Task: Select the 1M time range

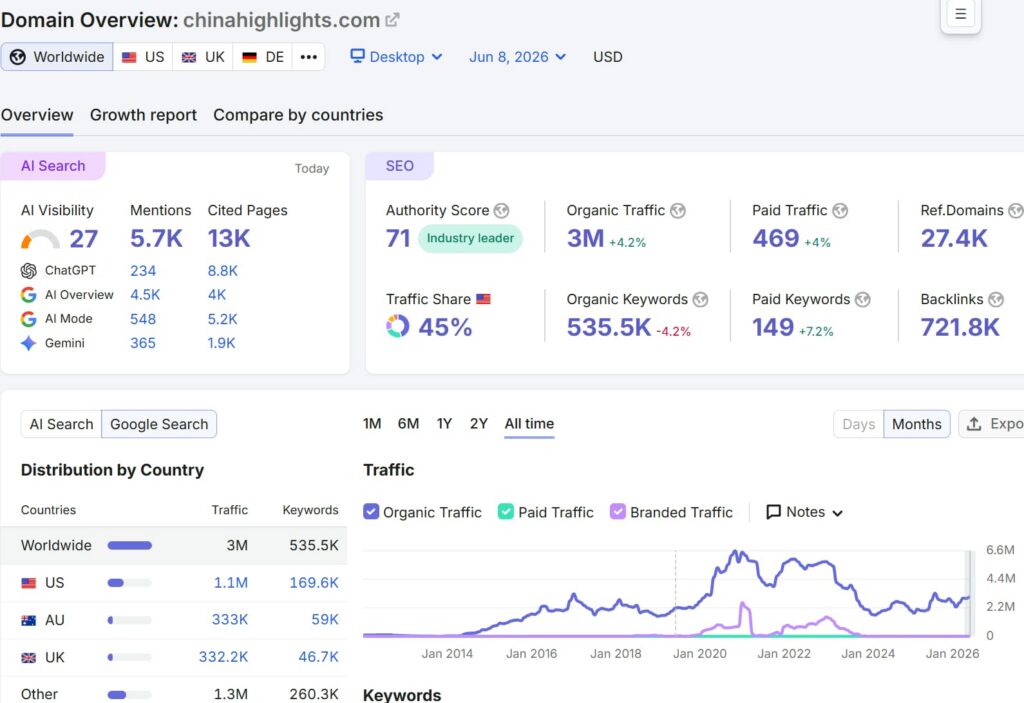Action: pos(372,423)
